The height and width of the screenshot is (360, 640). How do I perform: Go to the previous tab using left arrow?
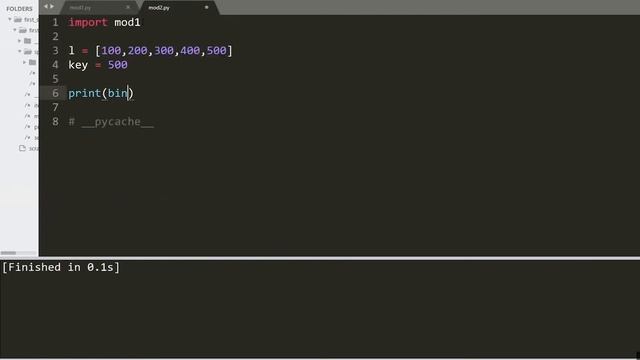point(46,6)
